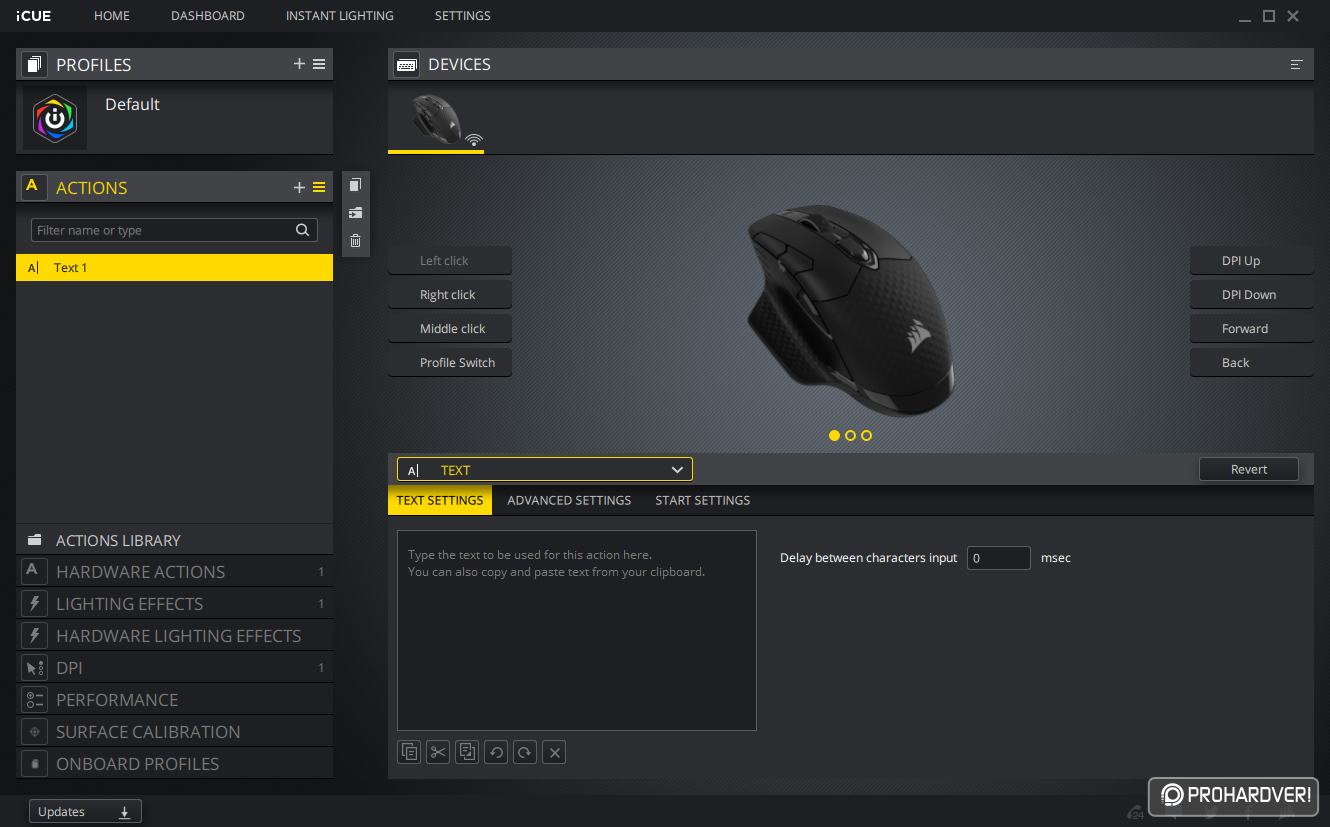Click the delay between characters msec field
Viewport: 1330px width, 827px height.
point(999,558)
